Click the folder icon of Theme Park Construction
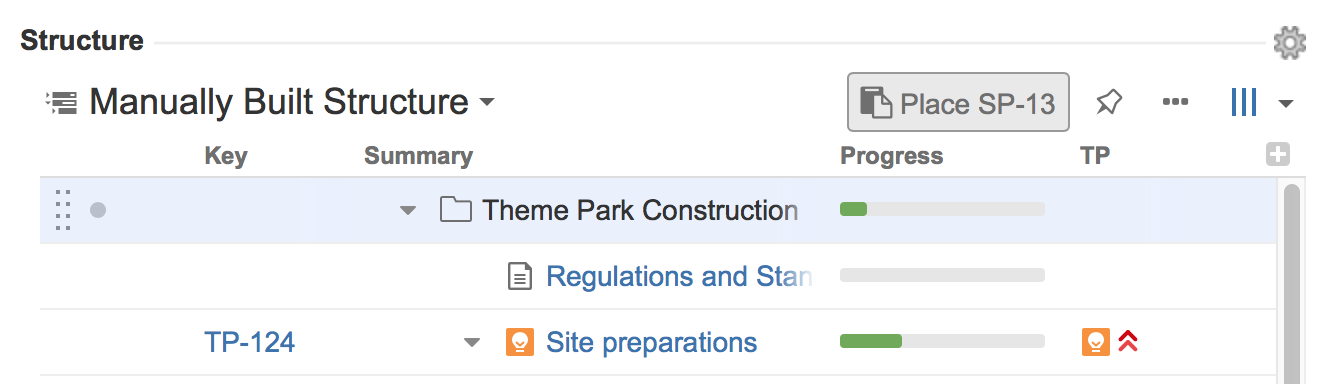The image size is (1328, 384). tap(456, 210)
